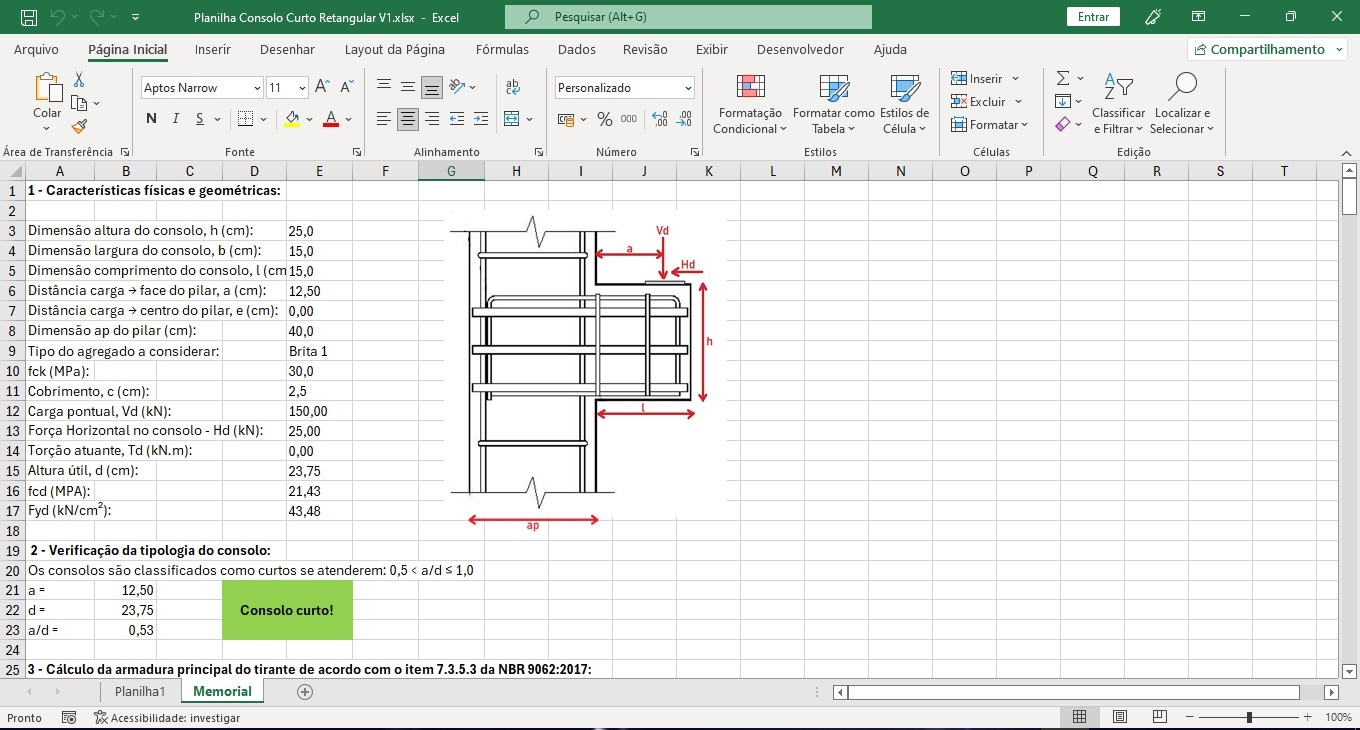
Task: Toggle italic formatting
Action: [x=176, y=119]
